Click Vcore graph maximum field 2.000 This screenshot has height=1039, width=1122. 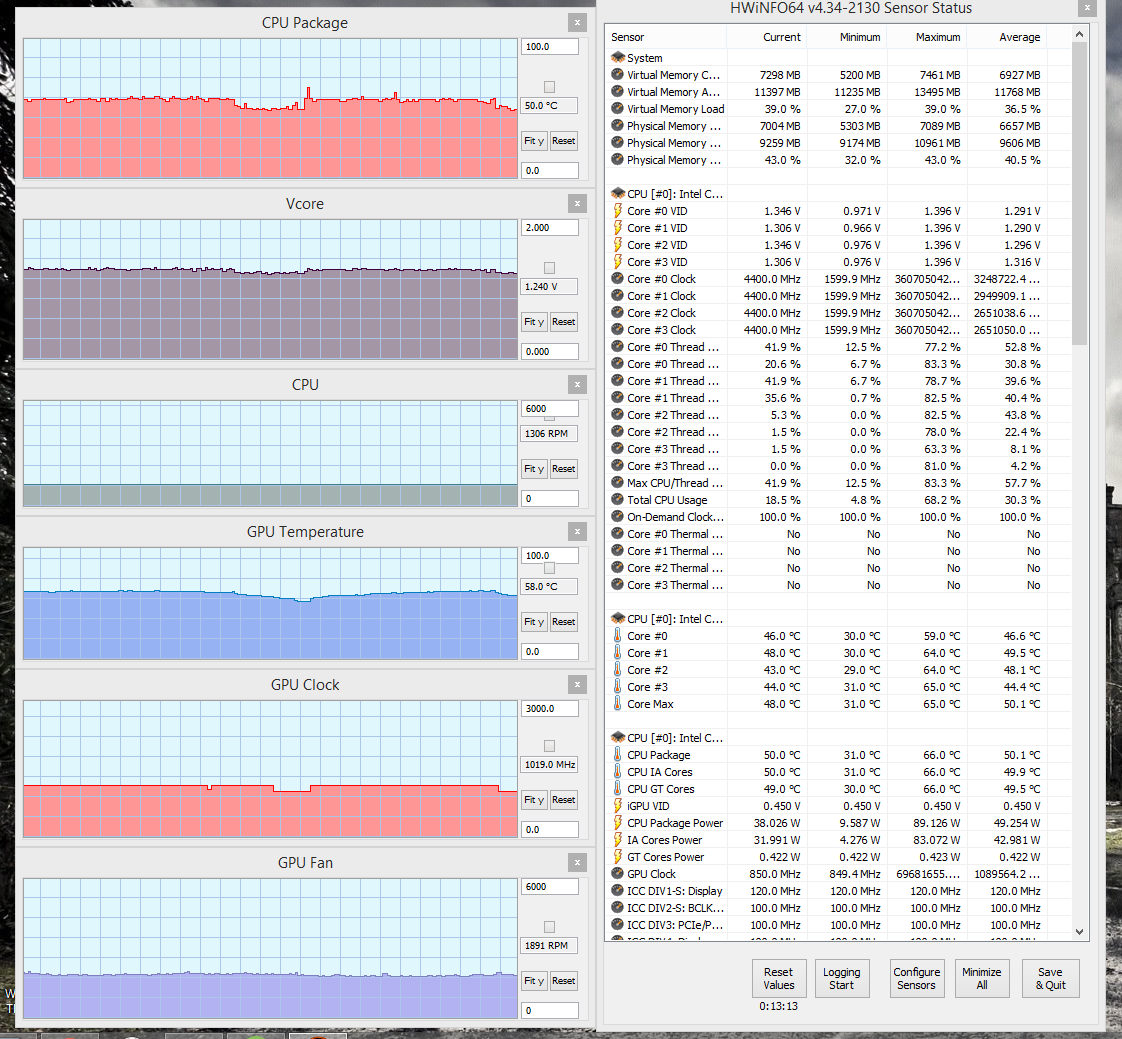tap(550, 228)
